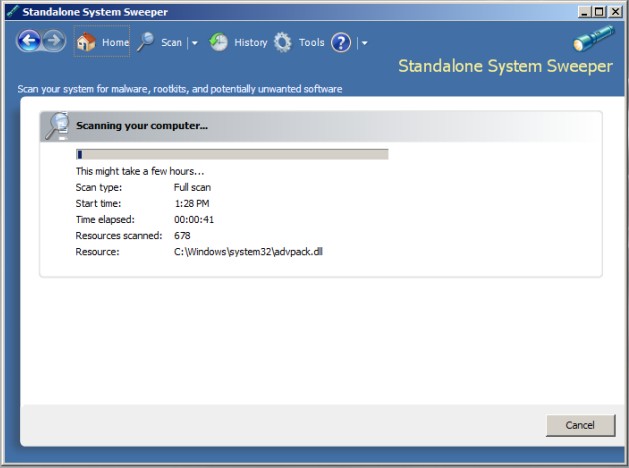Click the forward navigation arrow

tap(54, 41)
